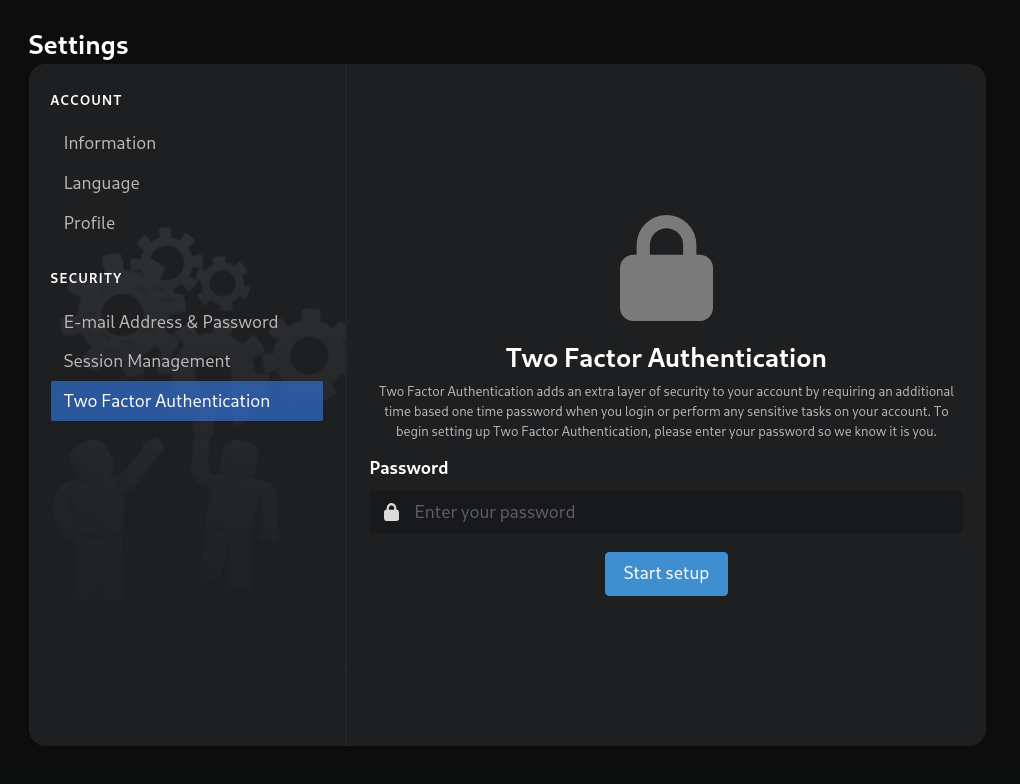Click the ACCOUNT section header
Viewport: 1020px width, 784px height.
pyautogui.click(x=86, y=100)
